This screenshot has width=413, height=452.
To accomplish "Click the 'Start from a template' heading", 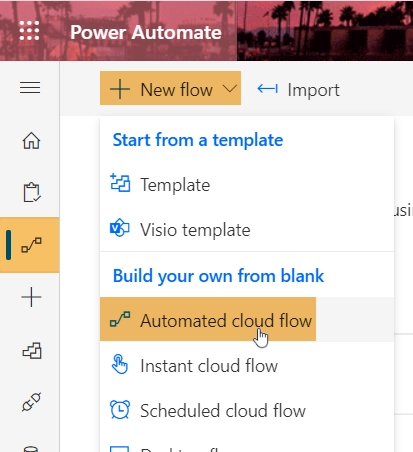I will [x=198, y=140].
